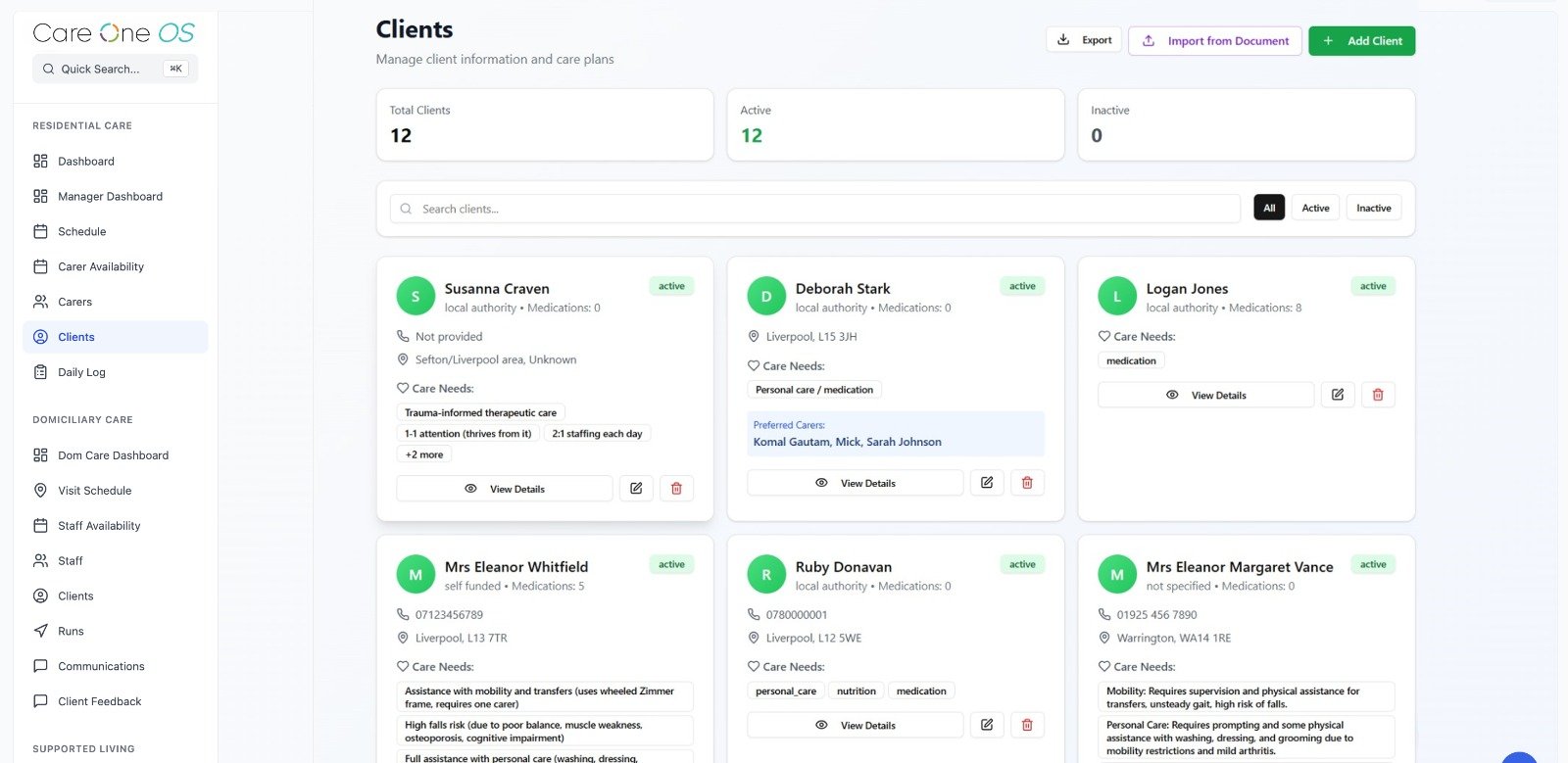This screenshot has height=763, width=1568.
Task: View details for Ruby Donavan
Action: pyautogui.click(x=856, y=725)
